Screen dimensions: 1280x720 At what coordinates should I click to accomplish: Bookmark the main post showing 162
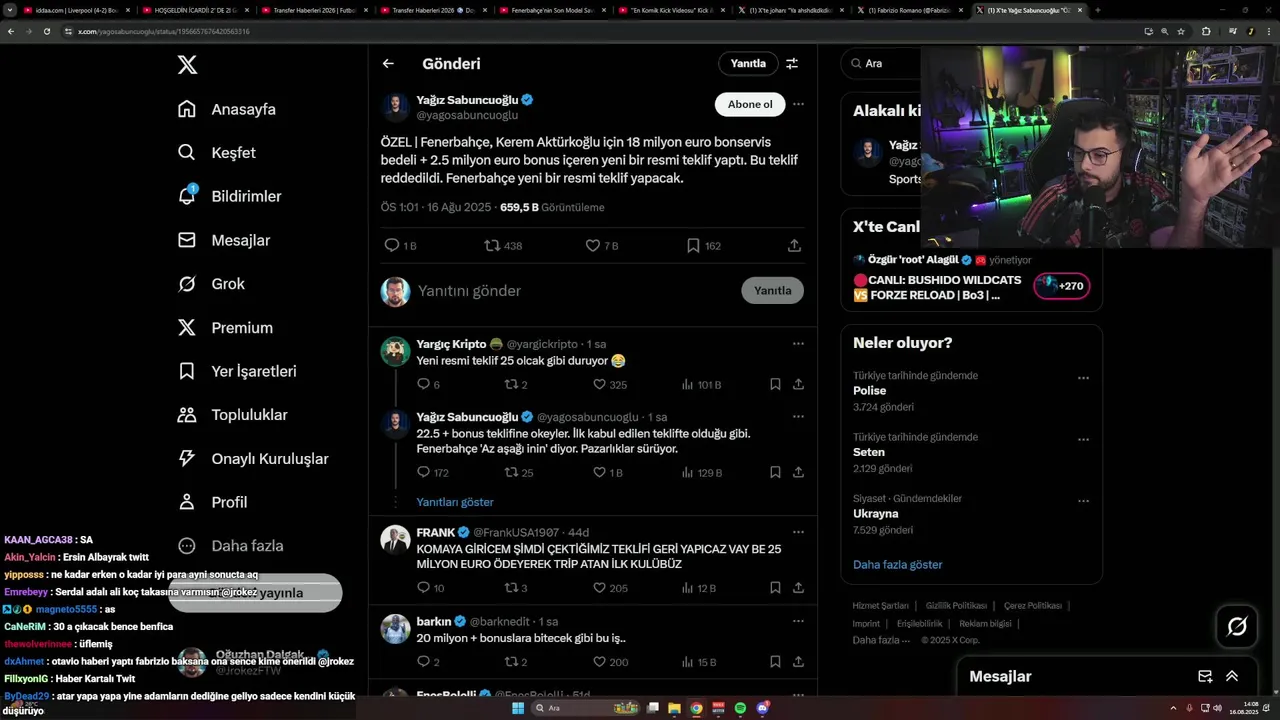point(704,245)
